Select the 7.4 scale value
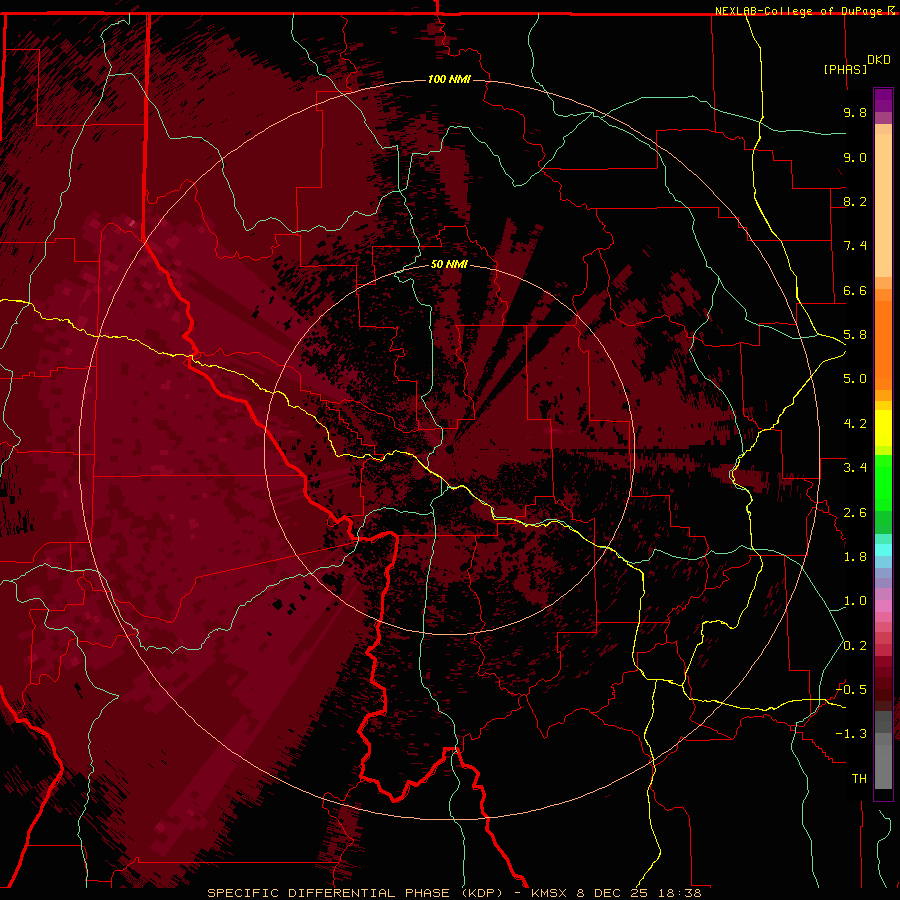 pos(855,246)
